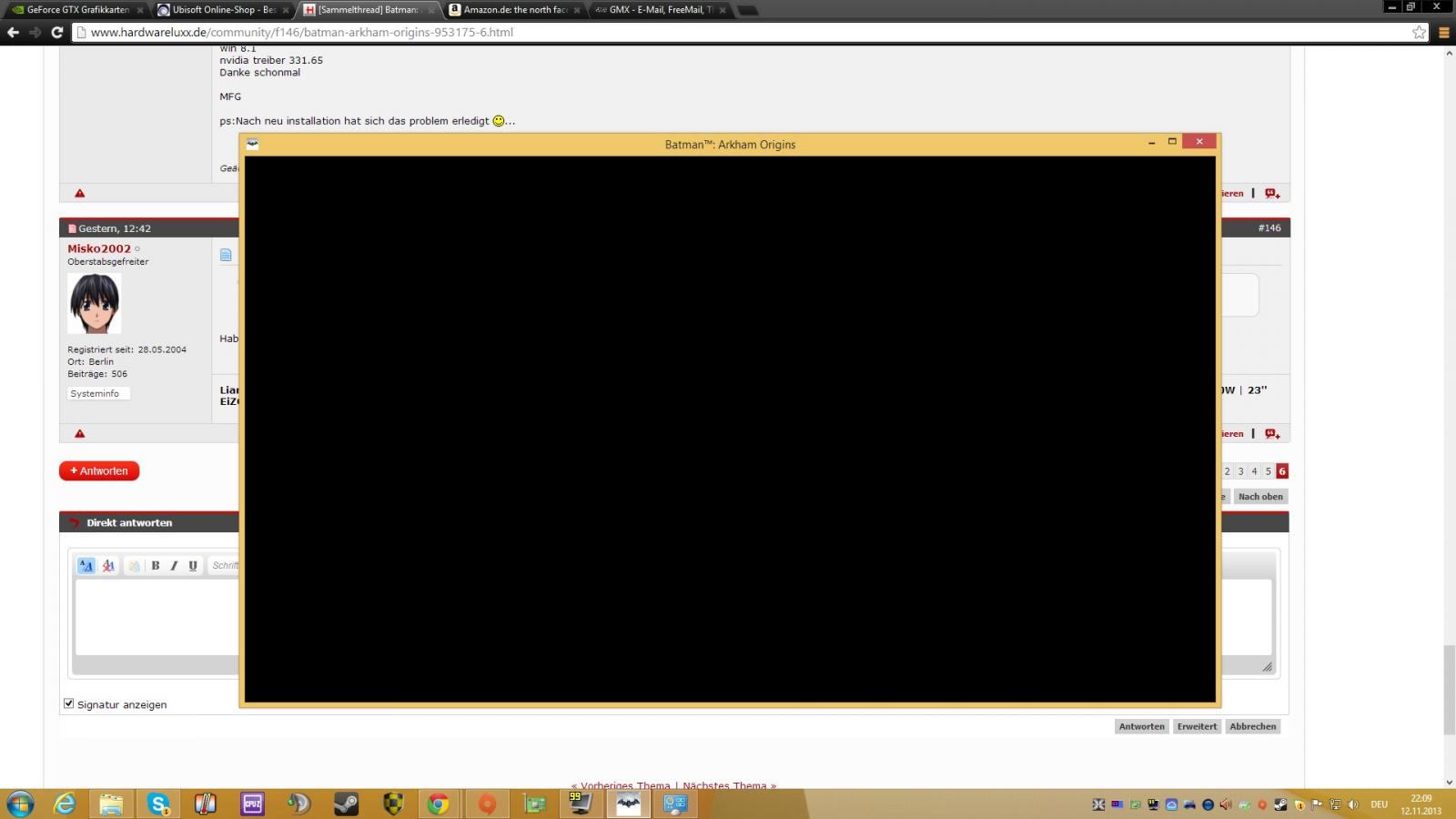Click the page vertical scrollbar thumb
Screen dimensions: 1456x819
coord(1449,690)
